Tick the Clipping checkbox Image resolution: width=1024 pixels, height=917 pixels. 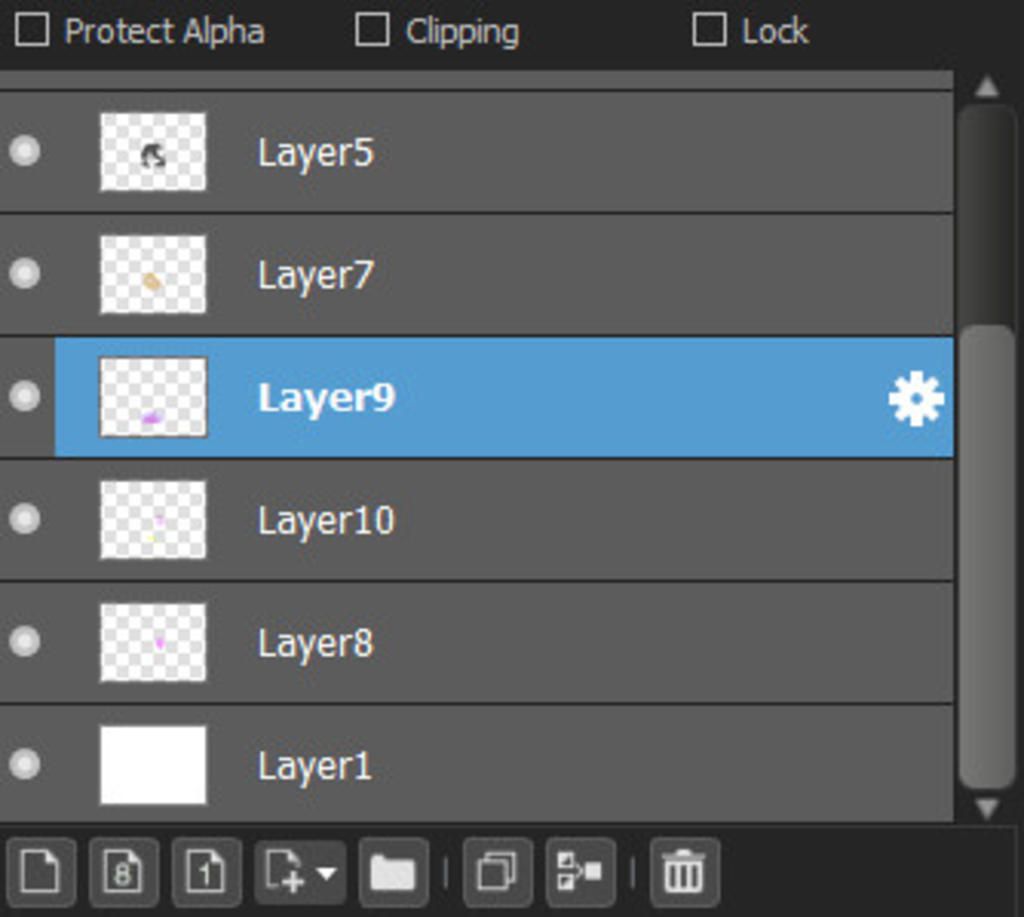372,31
